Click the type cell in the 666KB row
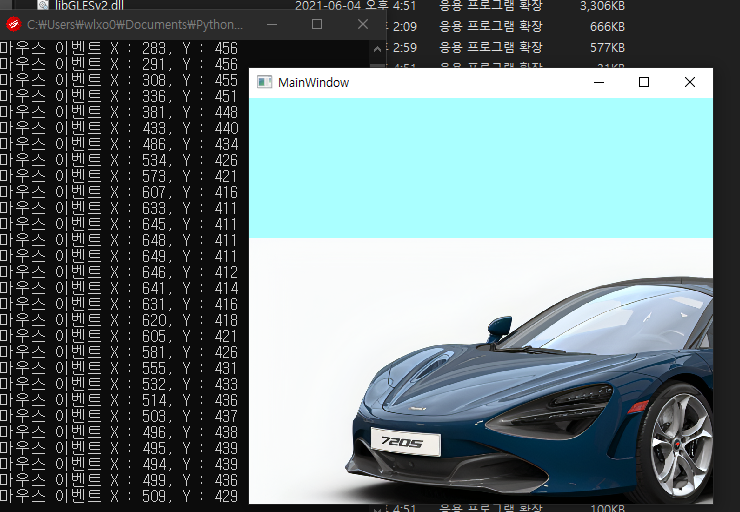 (x=491, y=26)
